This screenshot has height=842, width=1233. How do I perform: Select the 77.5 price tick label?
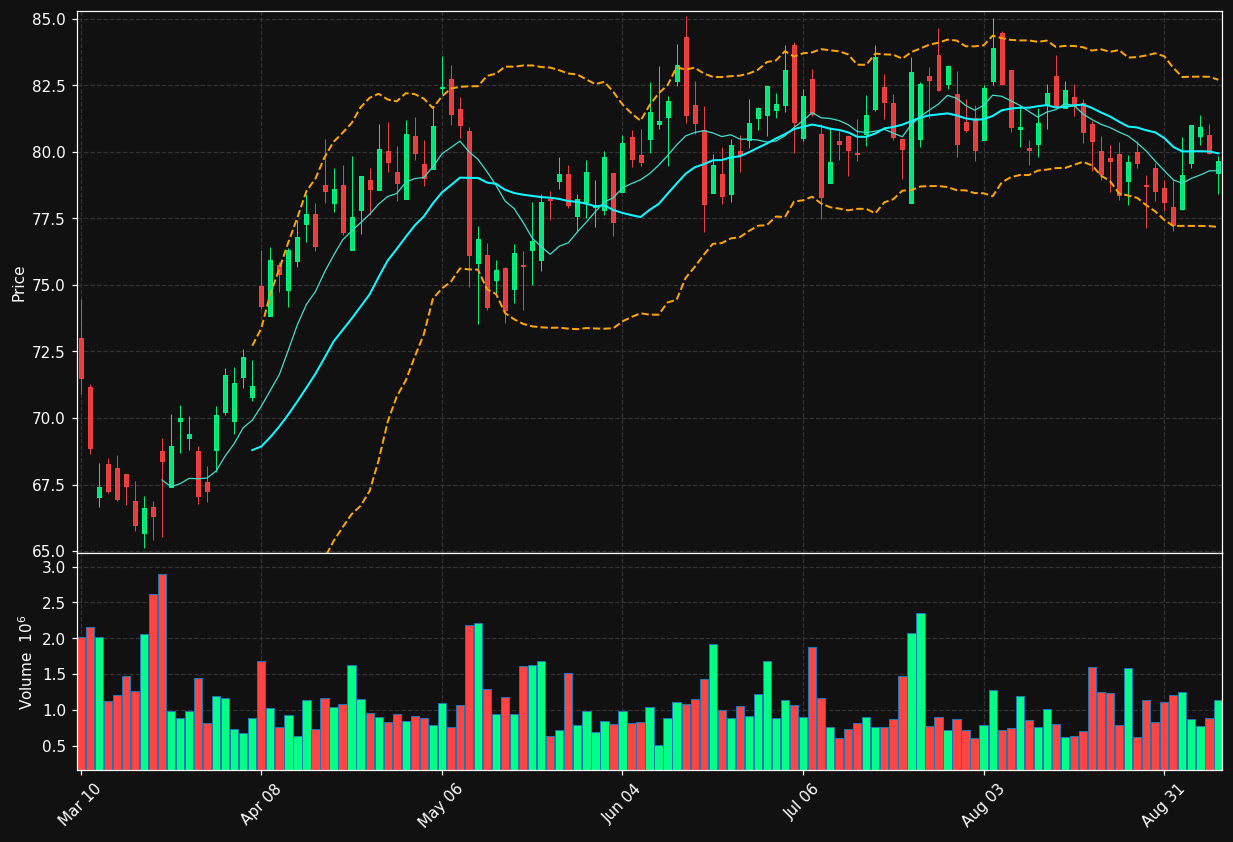pyautogui.click(x=50, y=219)
